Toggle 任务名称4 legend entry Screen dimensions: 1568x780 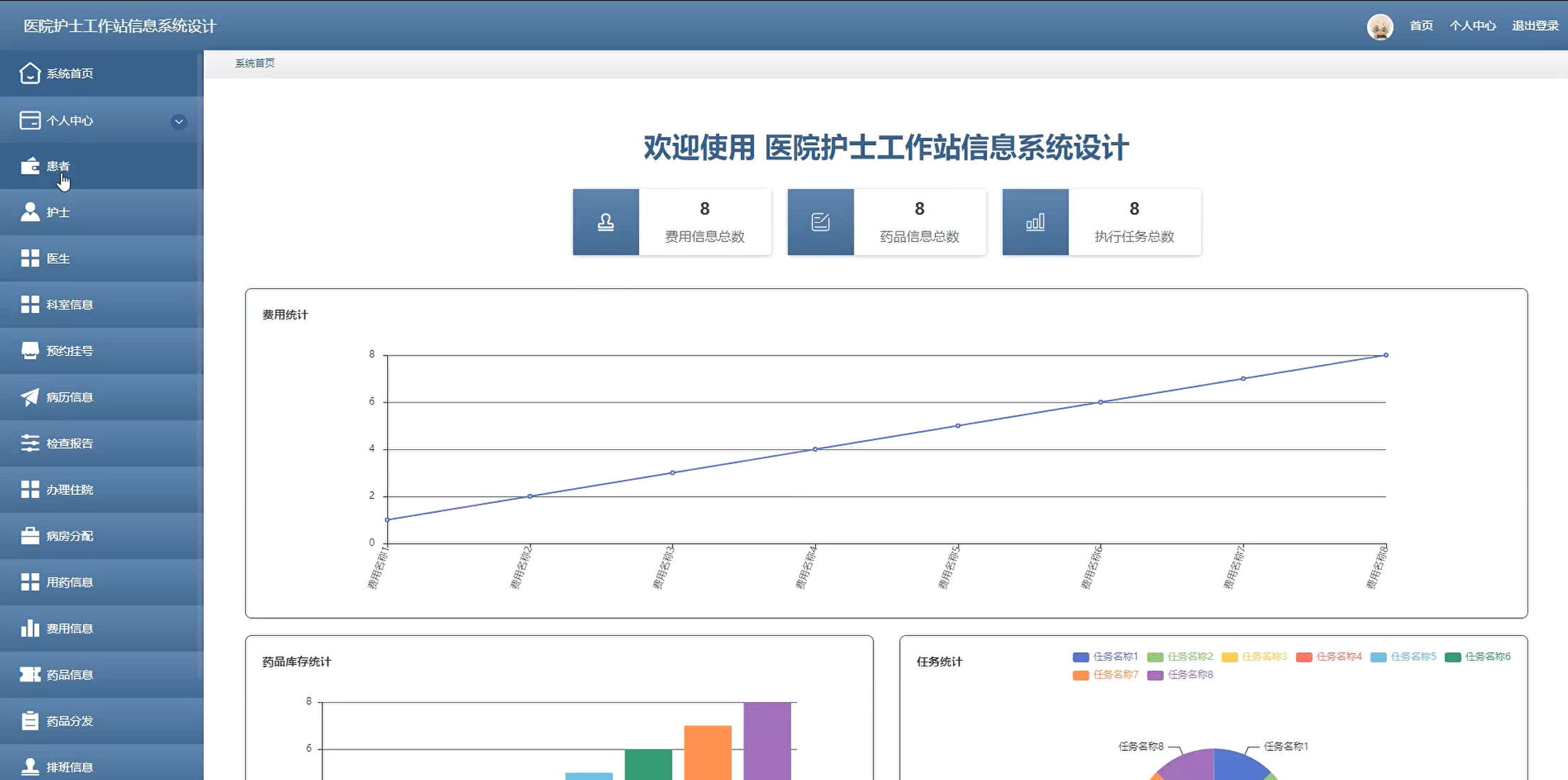click(x=1329, y=657)
